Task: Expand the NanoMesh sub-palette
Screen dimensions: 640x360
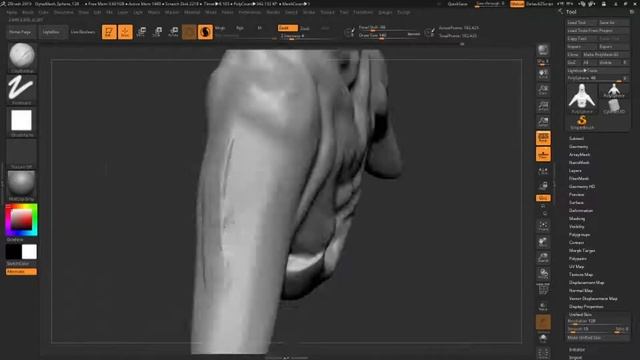Action: coord(579,162)
